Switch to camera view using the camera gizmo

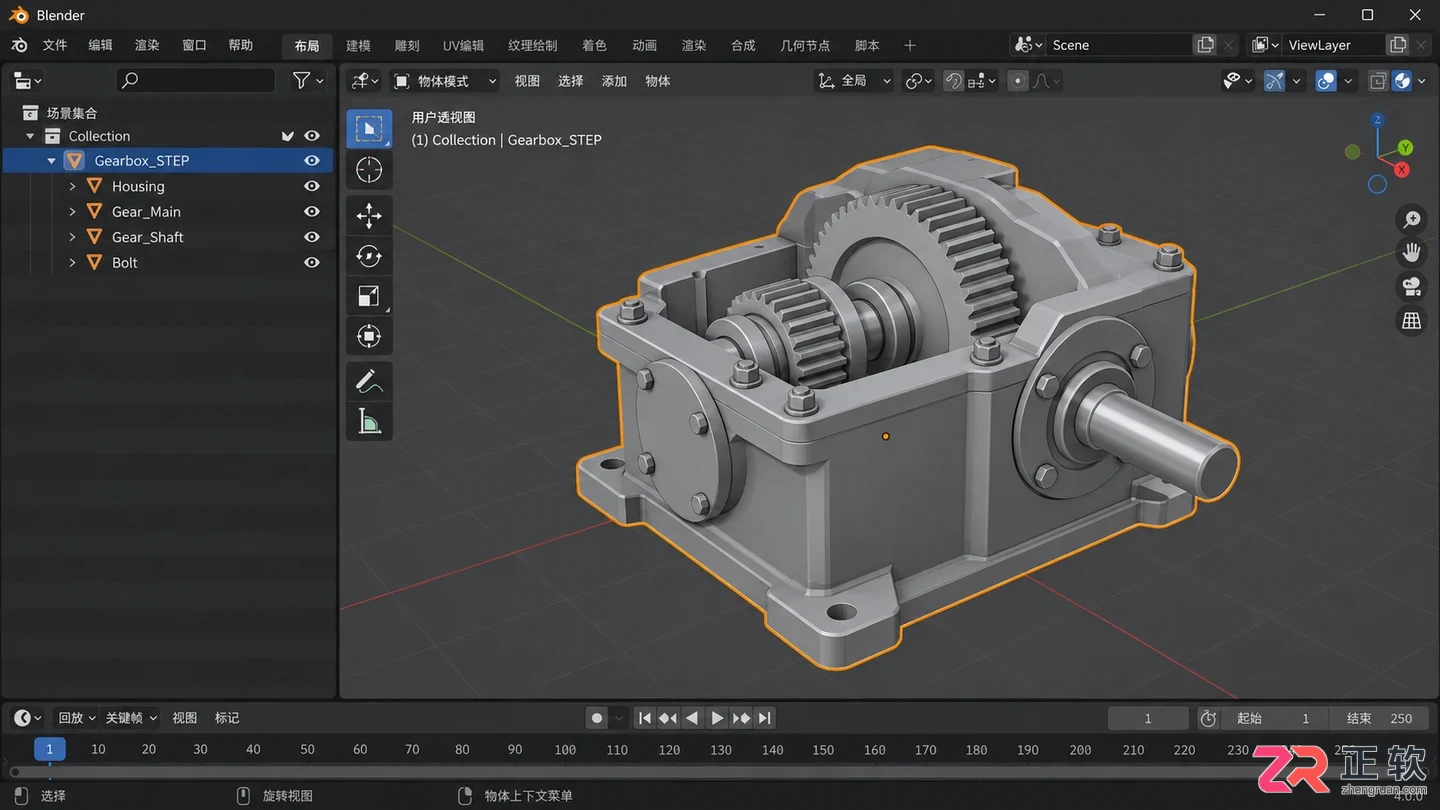[1411, 286]
